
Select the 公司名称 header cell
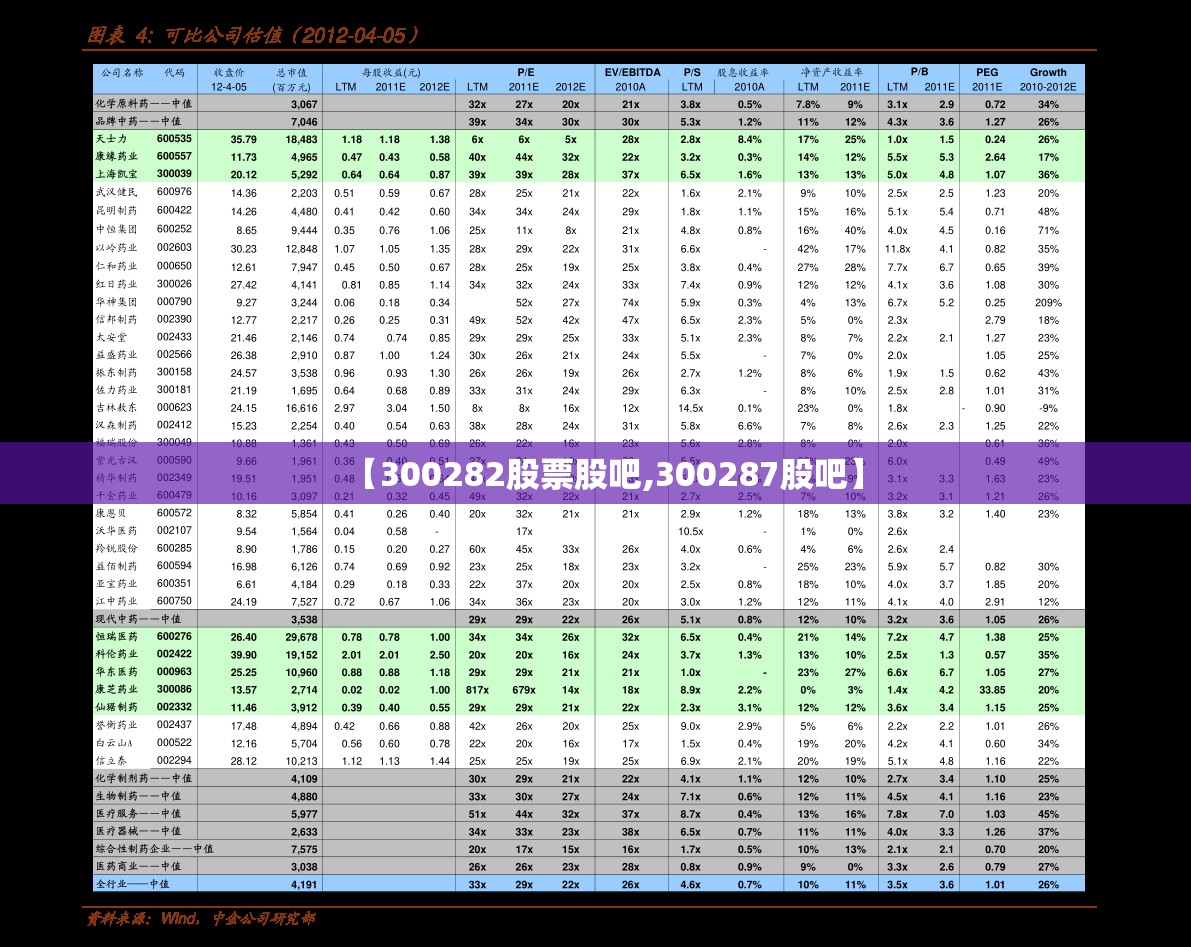click(x=122, y=73)
